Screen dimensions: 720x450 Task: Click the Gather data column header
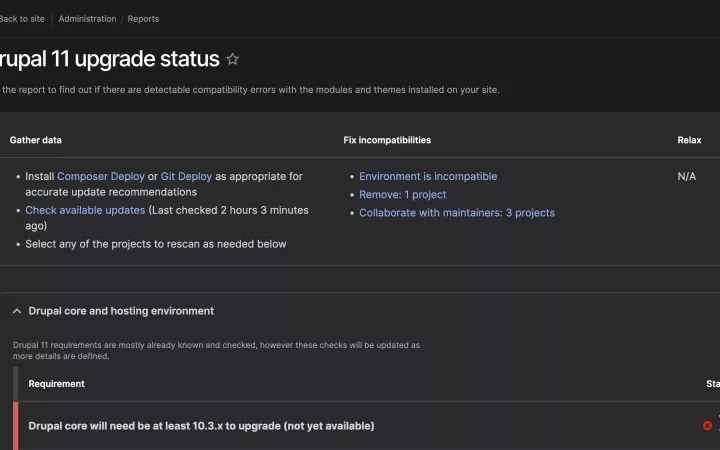[35, 140]
